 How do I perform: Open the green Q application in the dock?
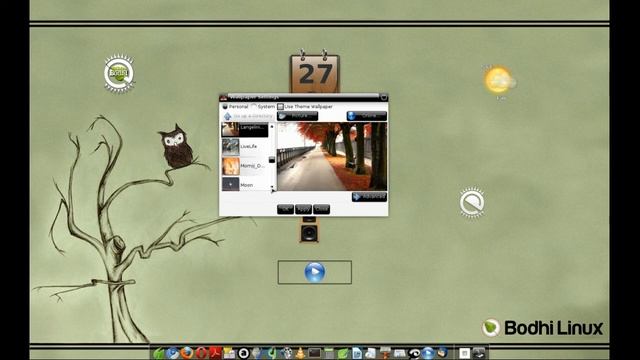click(x=272, y=353)
